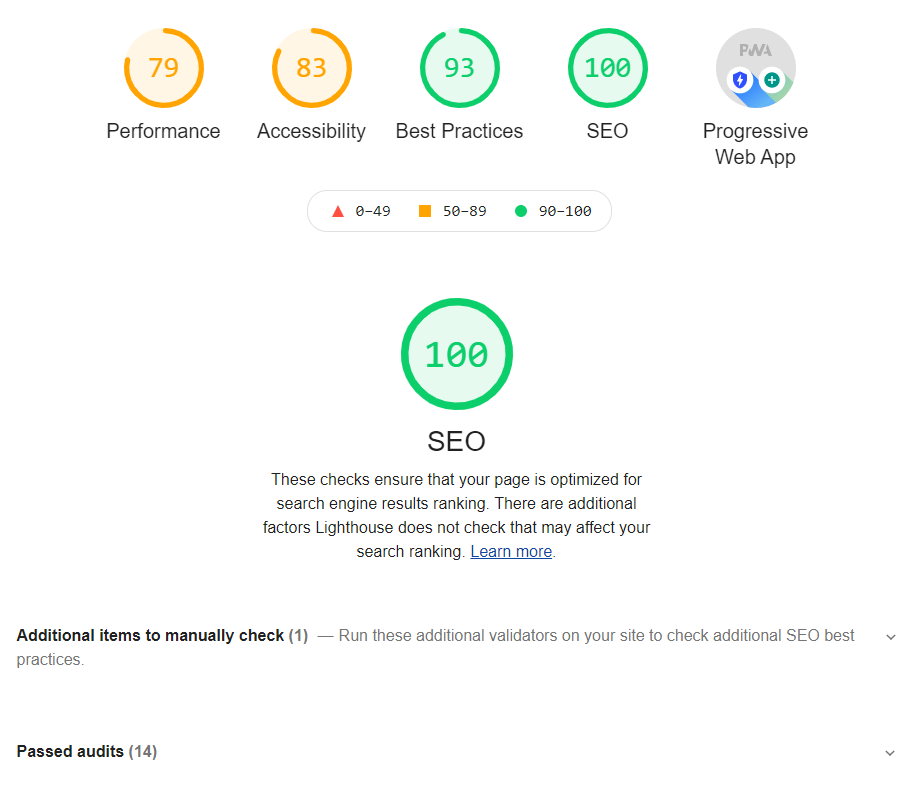Click the SEO gauge in top row
The image size is (924, 785).
[607, 68]
